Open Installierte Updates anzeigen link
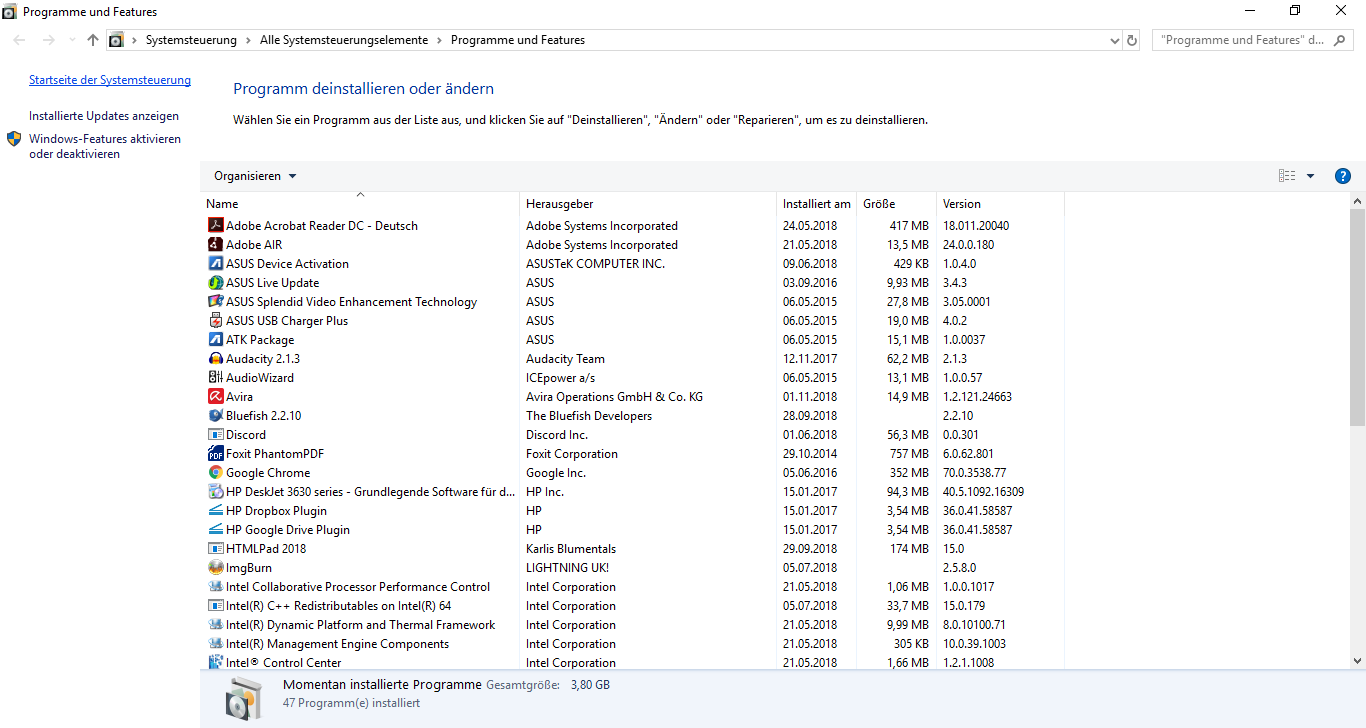The width and height of the screenshot is (1366, 728). (x=104, y=116)
